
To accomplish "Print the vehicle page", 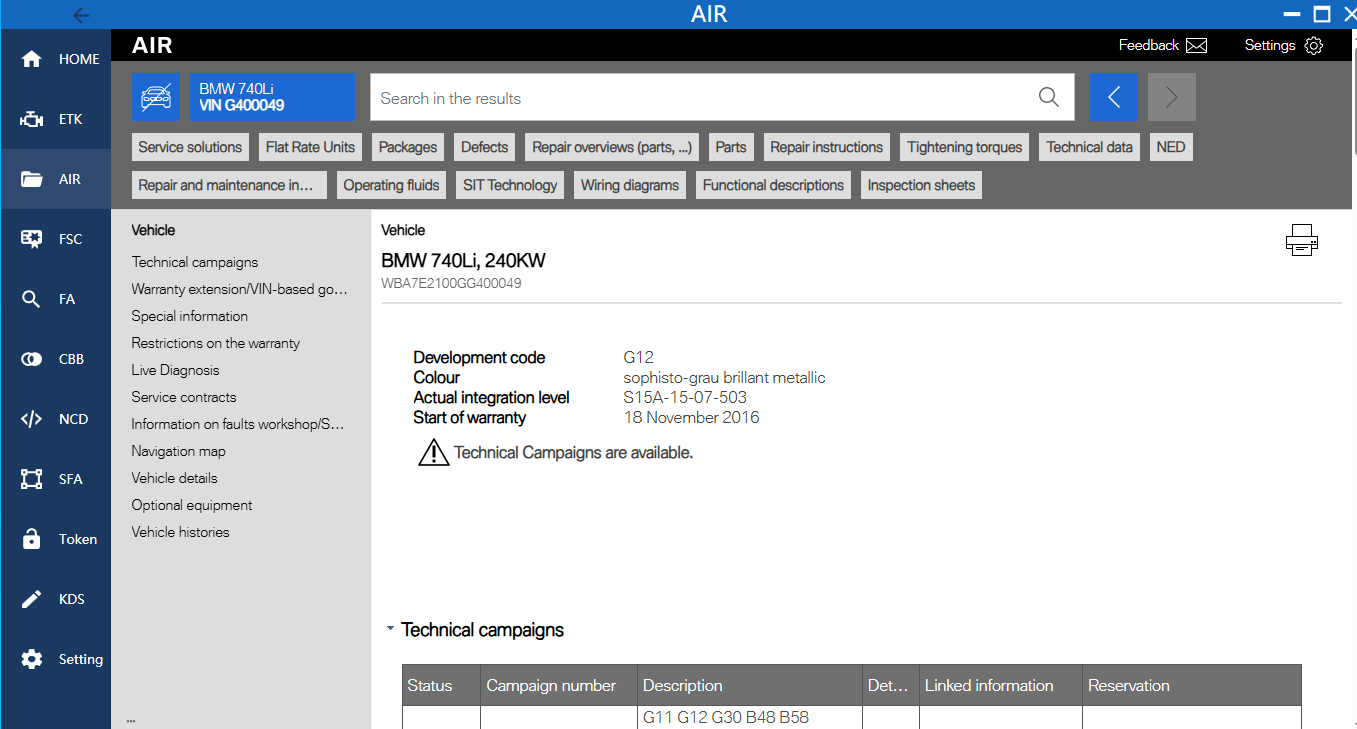I will pyautogui.click(x=1301, y=240).
